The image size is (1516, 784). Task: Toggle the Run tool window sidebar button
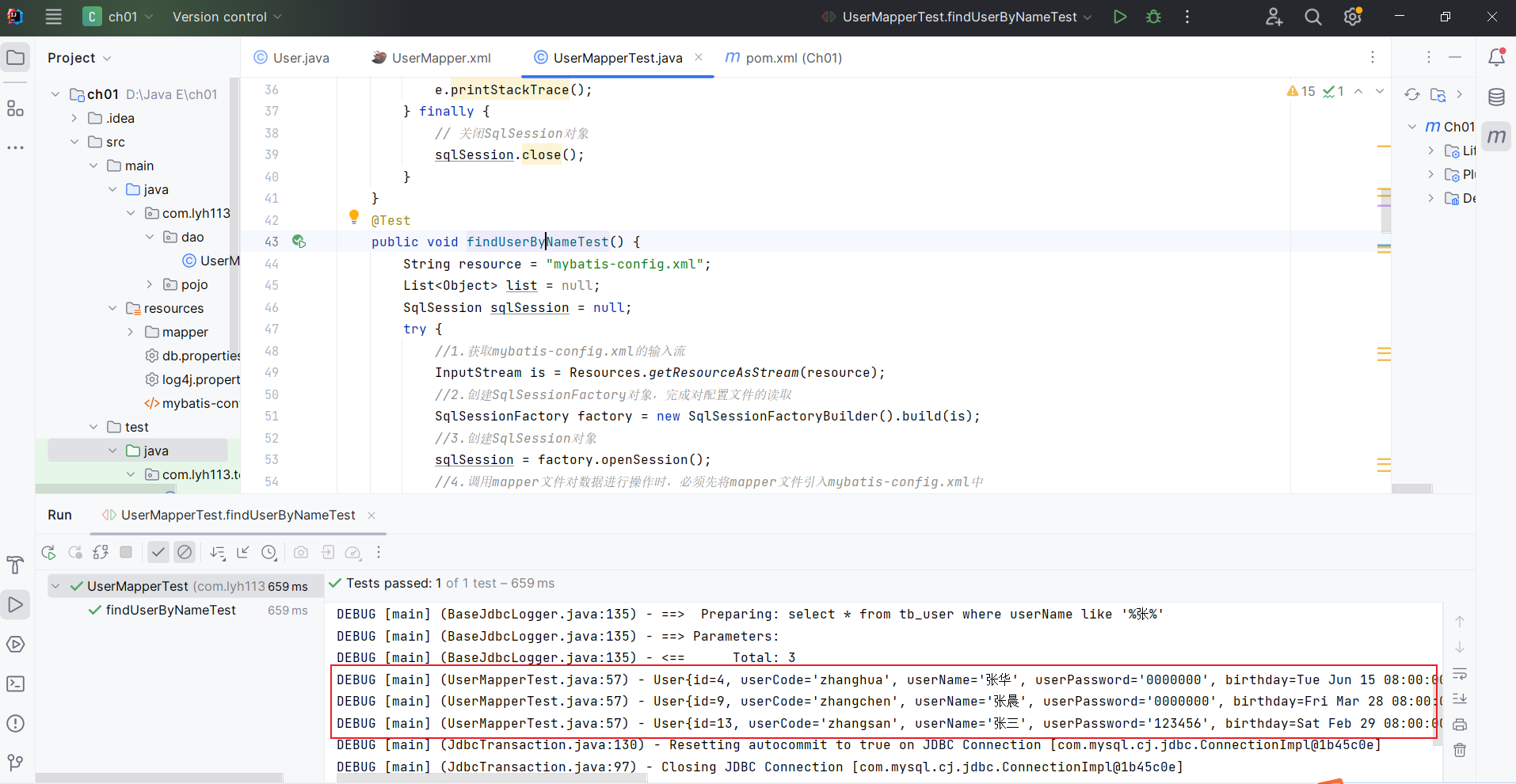pos(15,604)
